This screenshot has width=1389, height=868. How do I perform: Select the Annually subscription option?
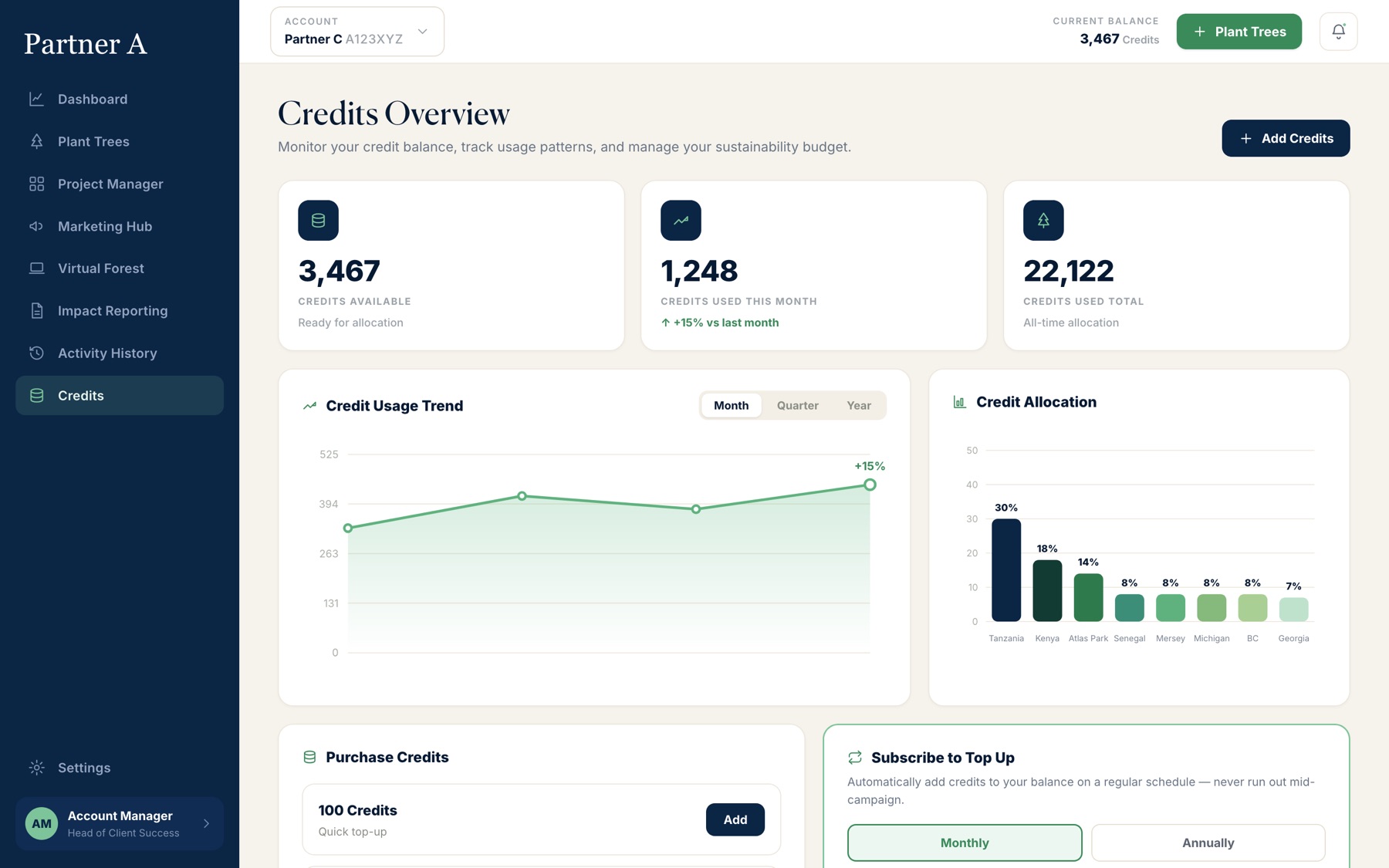pos(1208,843)
